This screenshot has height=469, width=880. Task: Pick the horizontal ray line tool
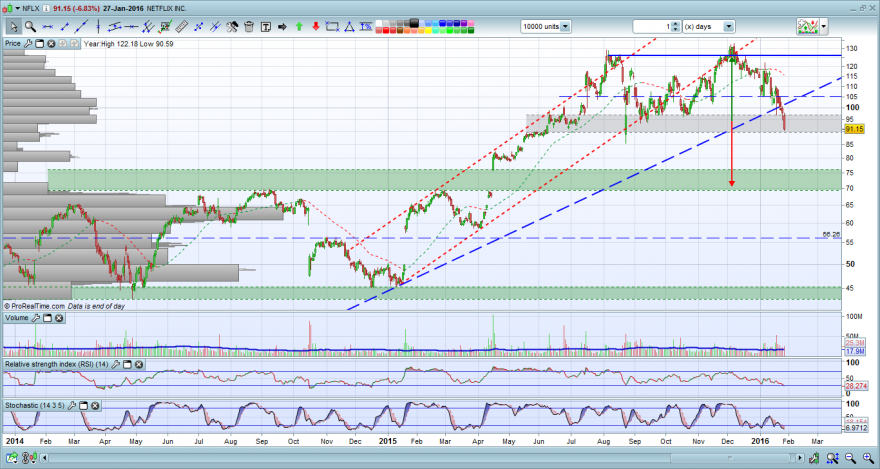click(x=131, y=26)
